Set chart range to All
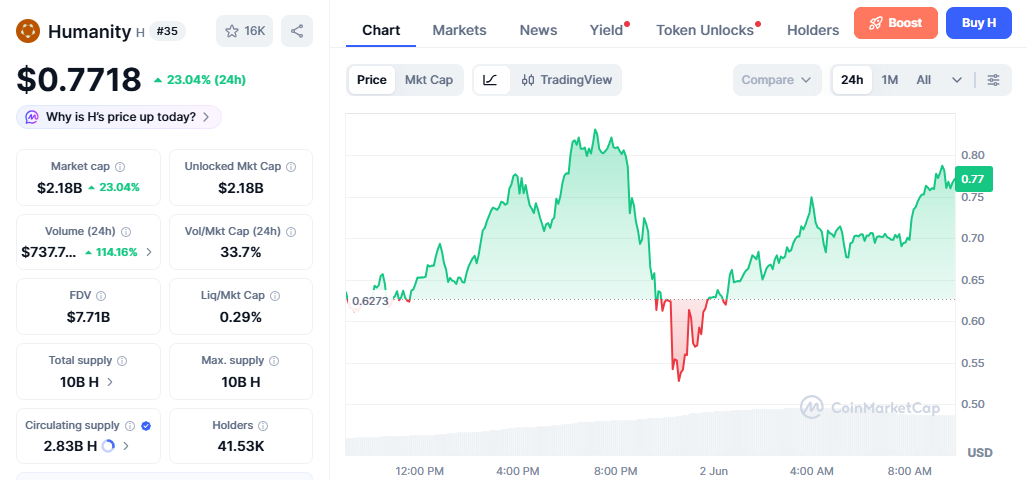 924,80
